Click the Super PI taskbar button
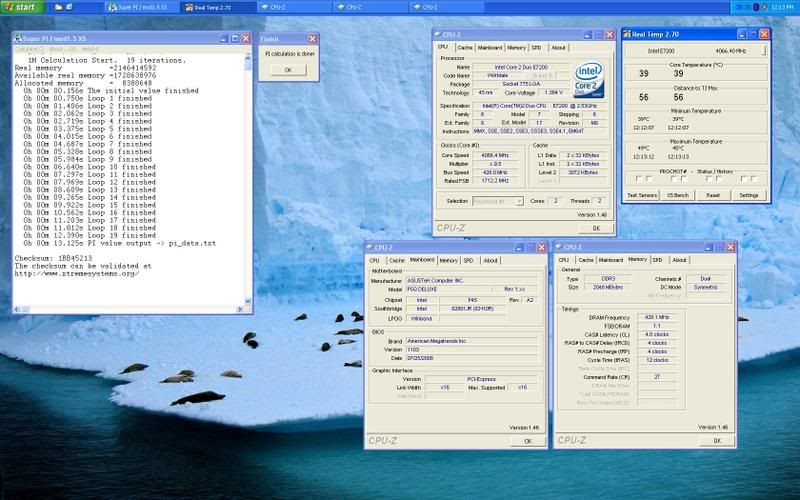The image size is (800, 500). pyautogui.click(x=142, y=7)
